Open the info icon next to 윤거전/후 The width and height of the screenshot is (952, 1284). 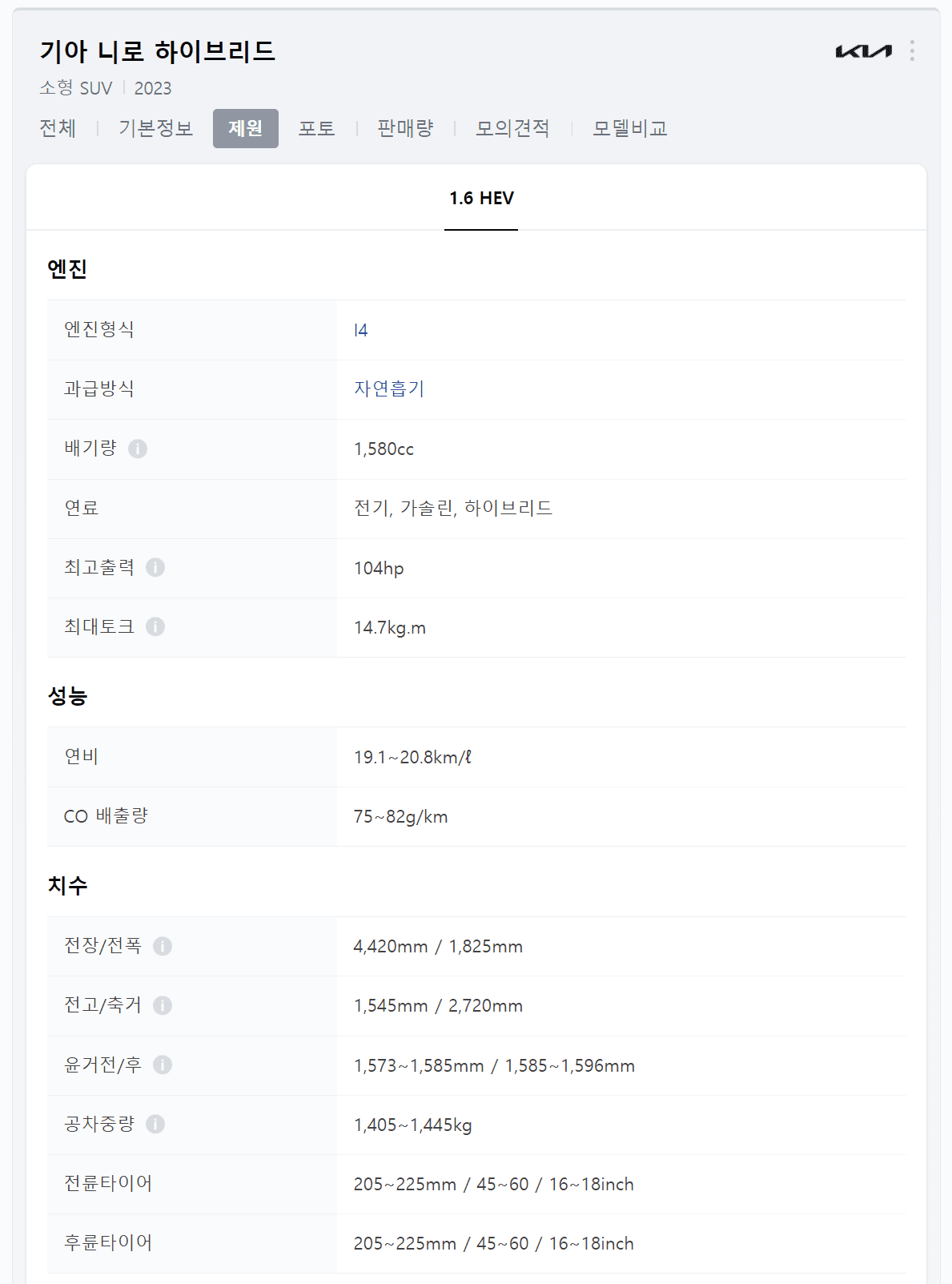point(164,1066)
